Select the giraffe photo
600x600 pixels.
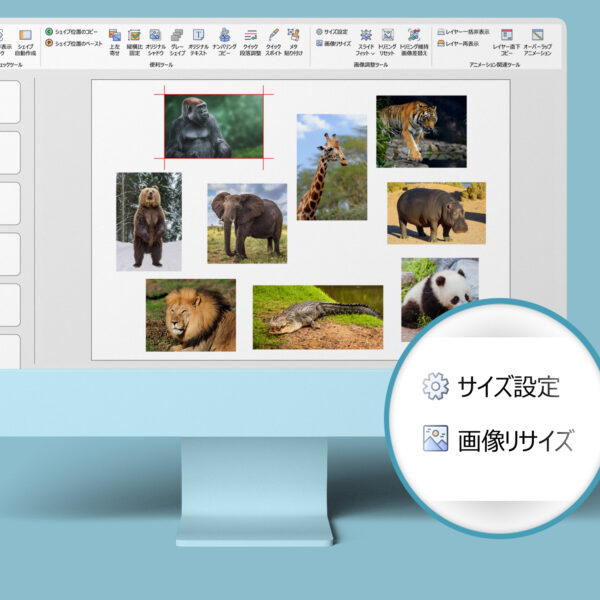(x=332, y=167)
